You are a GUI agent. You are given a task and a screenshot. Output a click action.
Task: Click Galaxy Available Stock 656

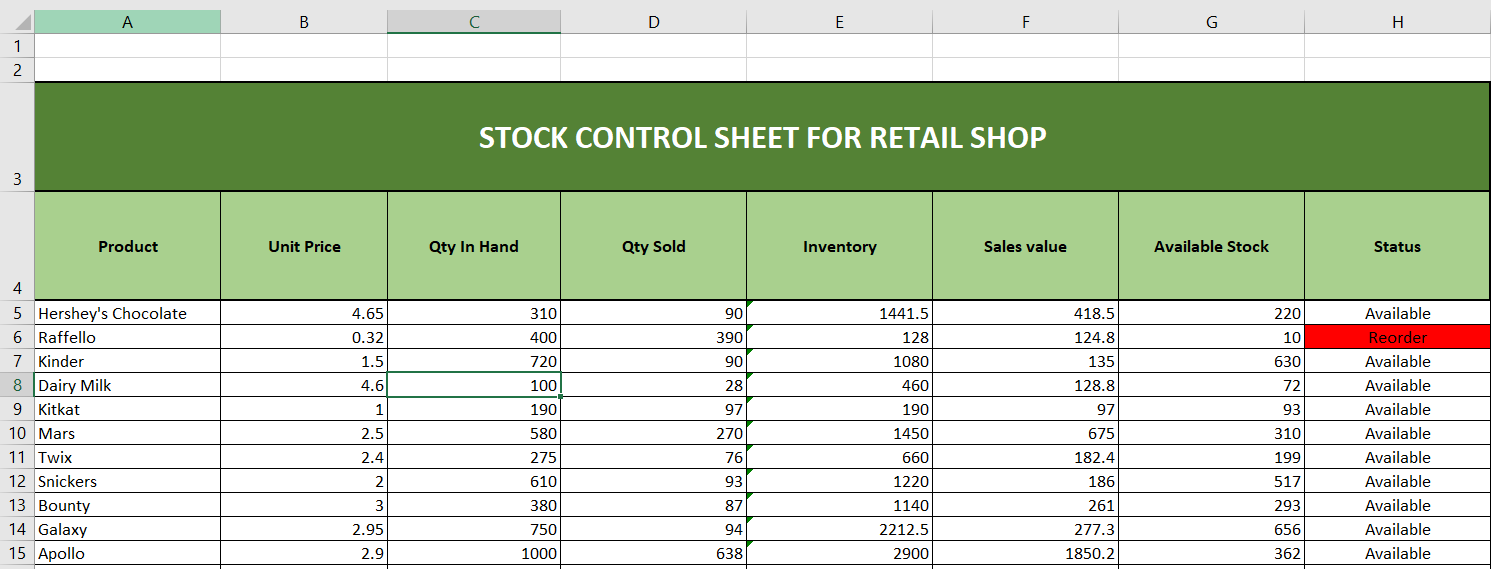(1211, 529)
